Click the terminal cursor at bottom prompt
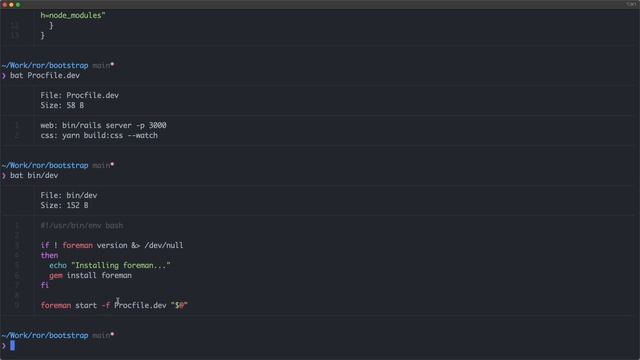640x360 pixels. coord(13,345)
